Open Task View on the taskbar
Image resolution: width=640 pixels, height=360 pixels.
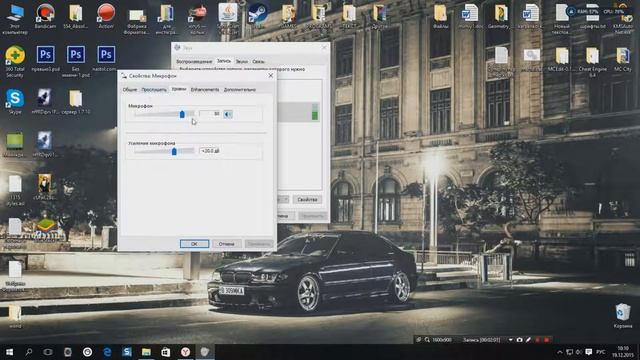click(48, 352)
